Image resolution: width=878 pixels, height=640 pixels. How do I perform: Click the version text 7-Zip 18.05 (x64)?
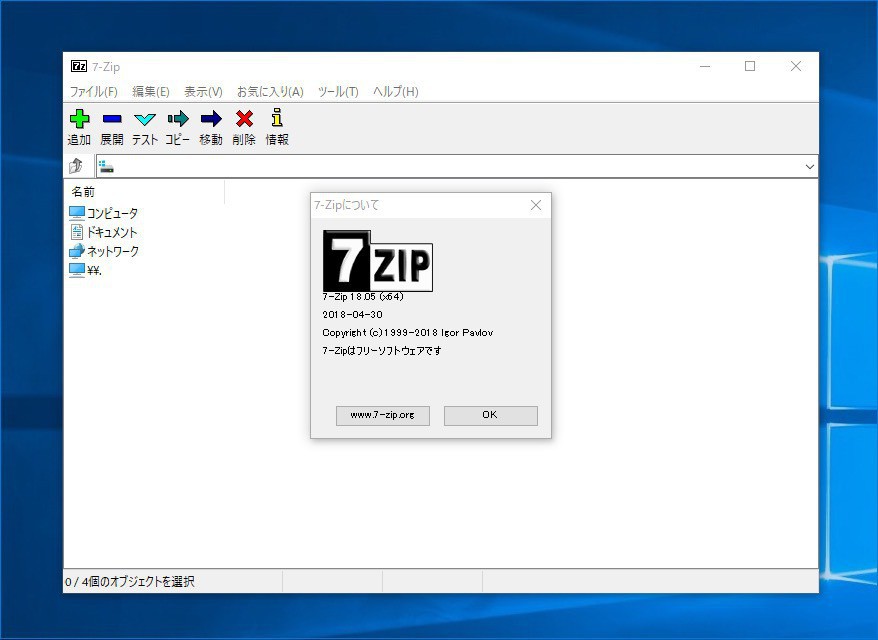[x=363, y=297]
